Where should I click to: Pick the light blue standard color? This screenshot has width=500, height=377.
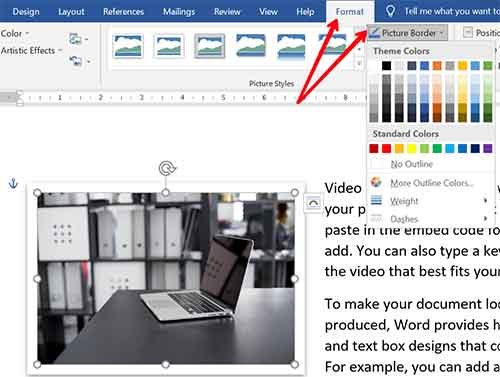click(x=450, y=148)
